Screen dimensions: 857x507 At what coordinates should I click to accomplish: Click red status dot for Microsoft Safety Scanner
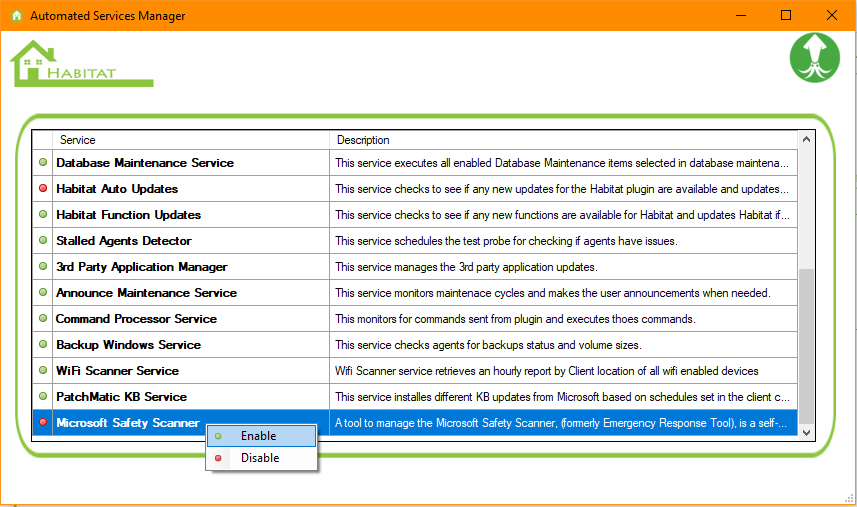coord(43,422)
